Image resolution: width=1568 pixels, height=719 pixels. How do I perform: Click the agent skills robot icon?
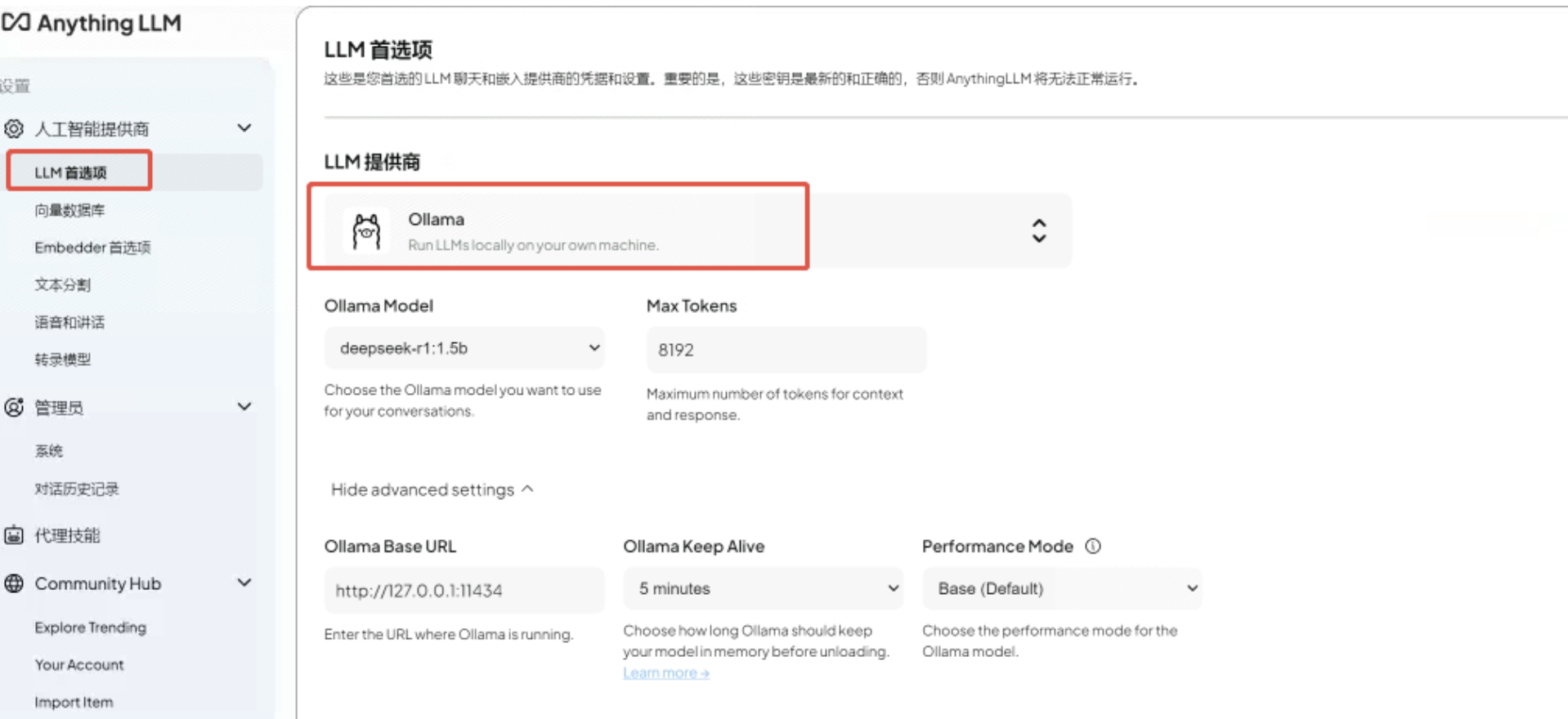coord(14,535)
